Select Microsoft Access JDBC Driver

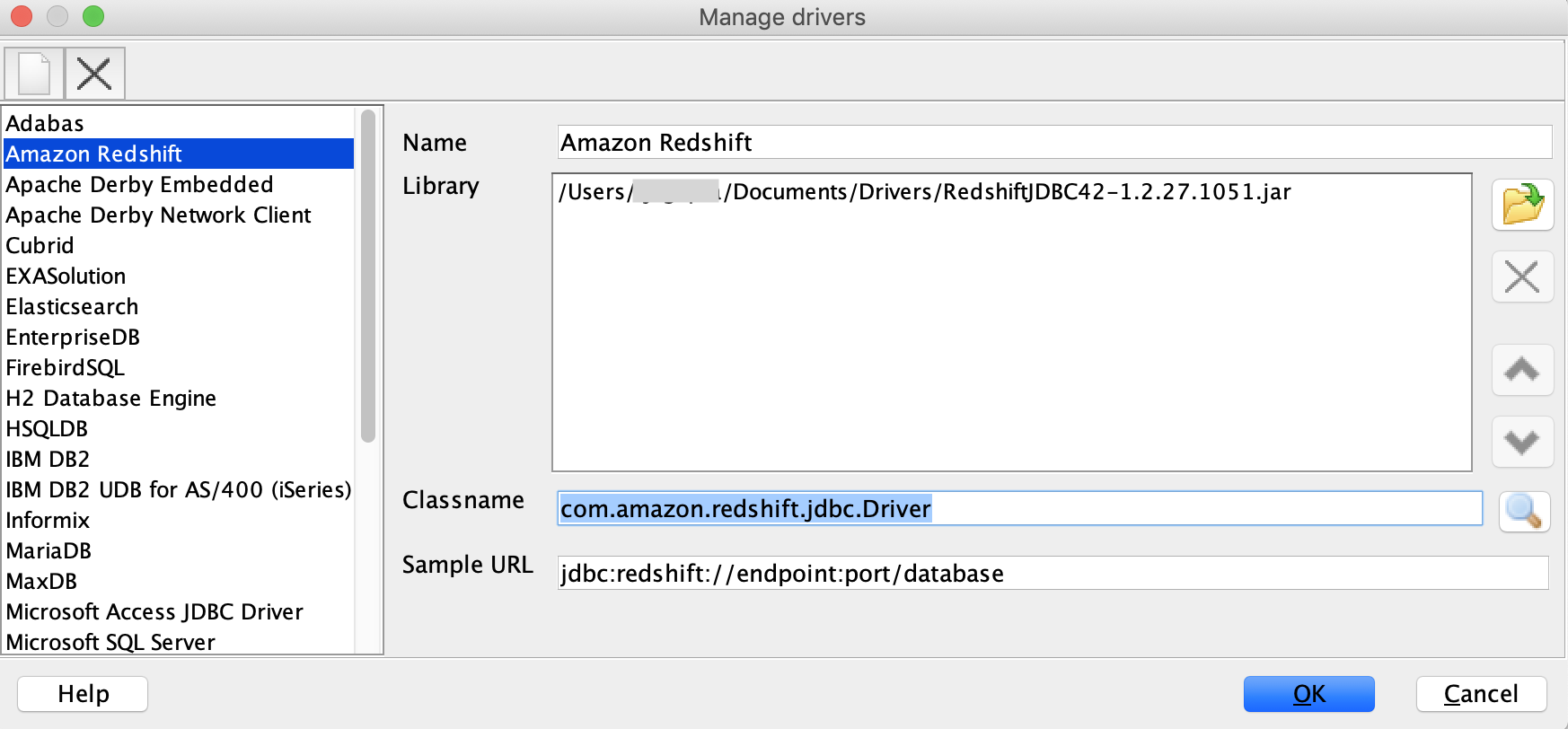[x=179, y=611]
